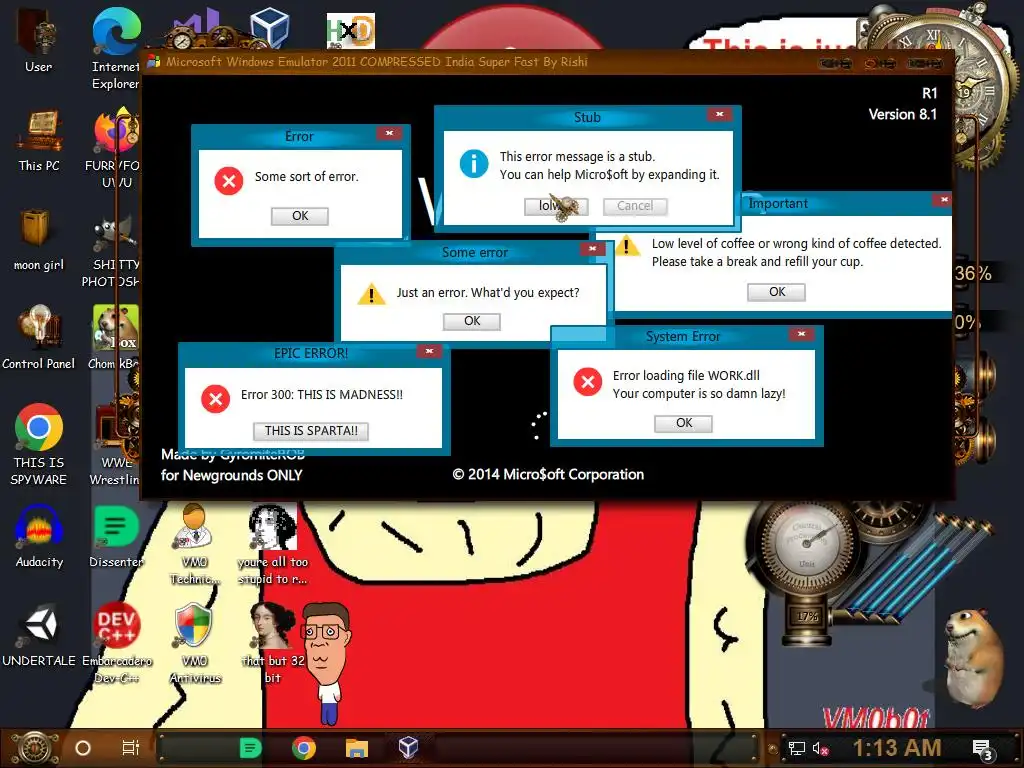Click the 'Version 8.1' text

(903, 114)
